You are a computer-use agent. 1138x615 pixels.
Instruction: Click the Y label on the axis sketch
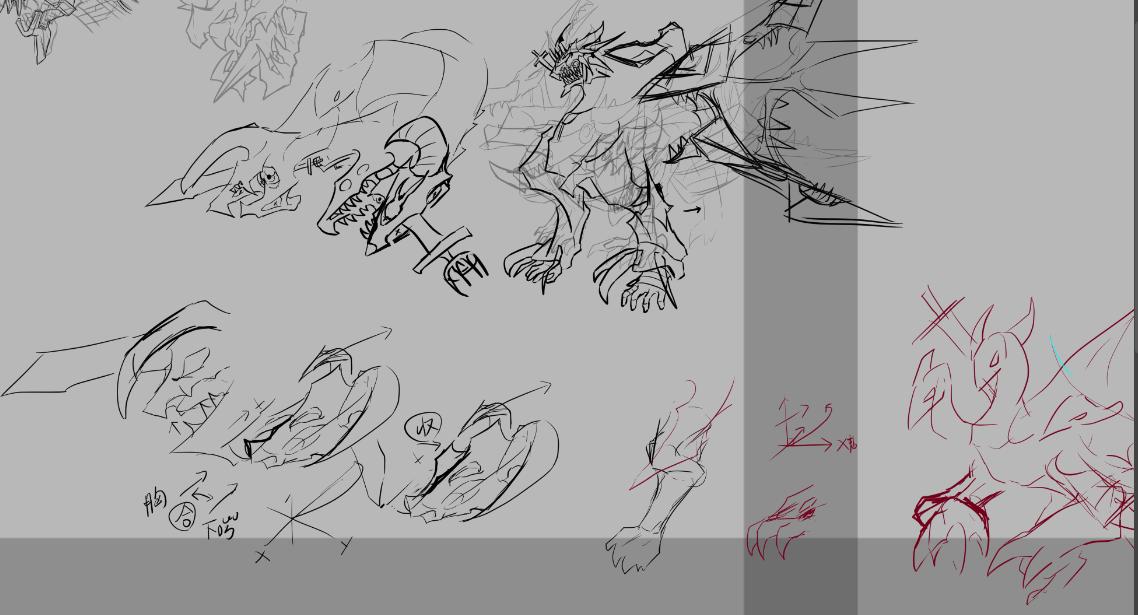coord(345,546)
